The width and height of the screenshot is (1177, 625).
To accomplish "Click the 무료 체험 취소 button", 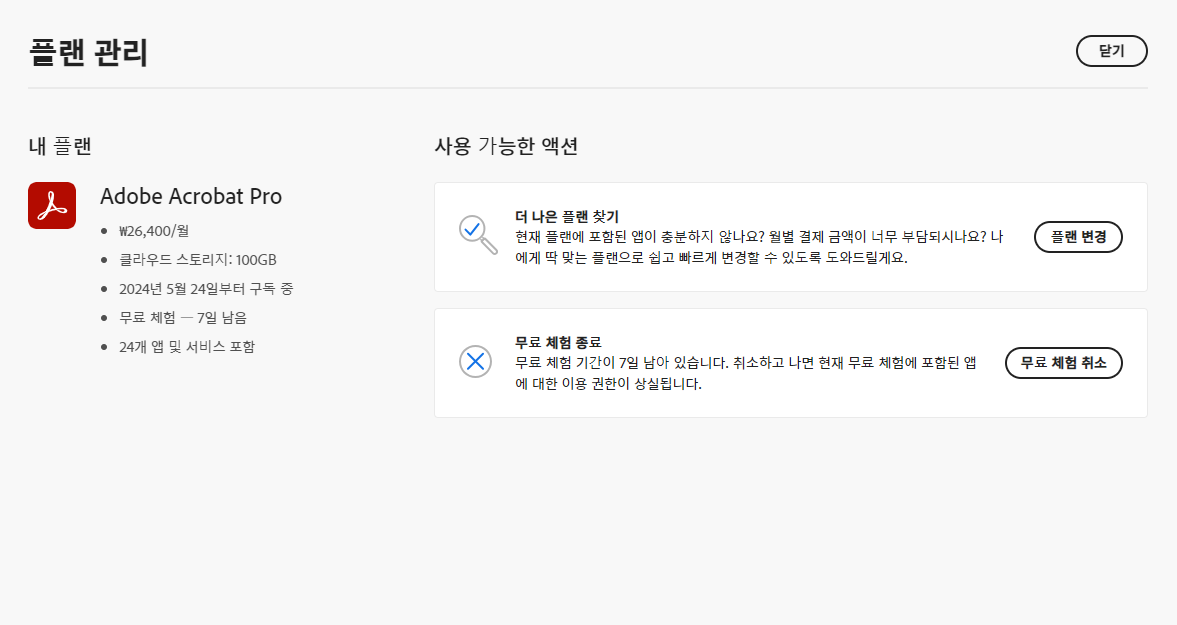I will pyautogui.click(x=1064, y=363).
